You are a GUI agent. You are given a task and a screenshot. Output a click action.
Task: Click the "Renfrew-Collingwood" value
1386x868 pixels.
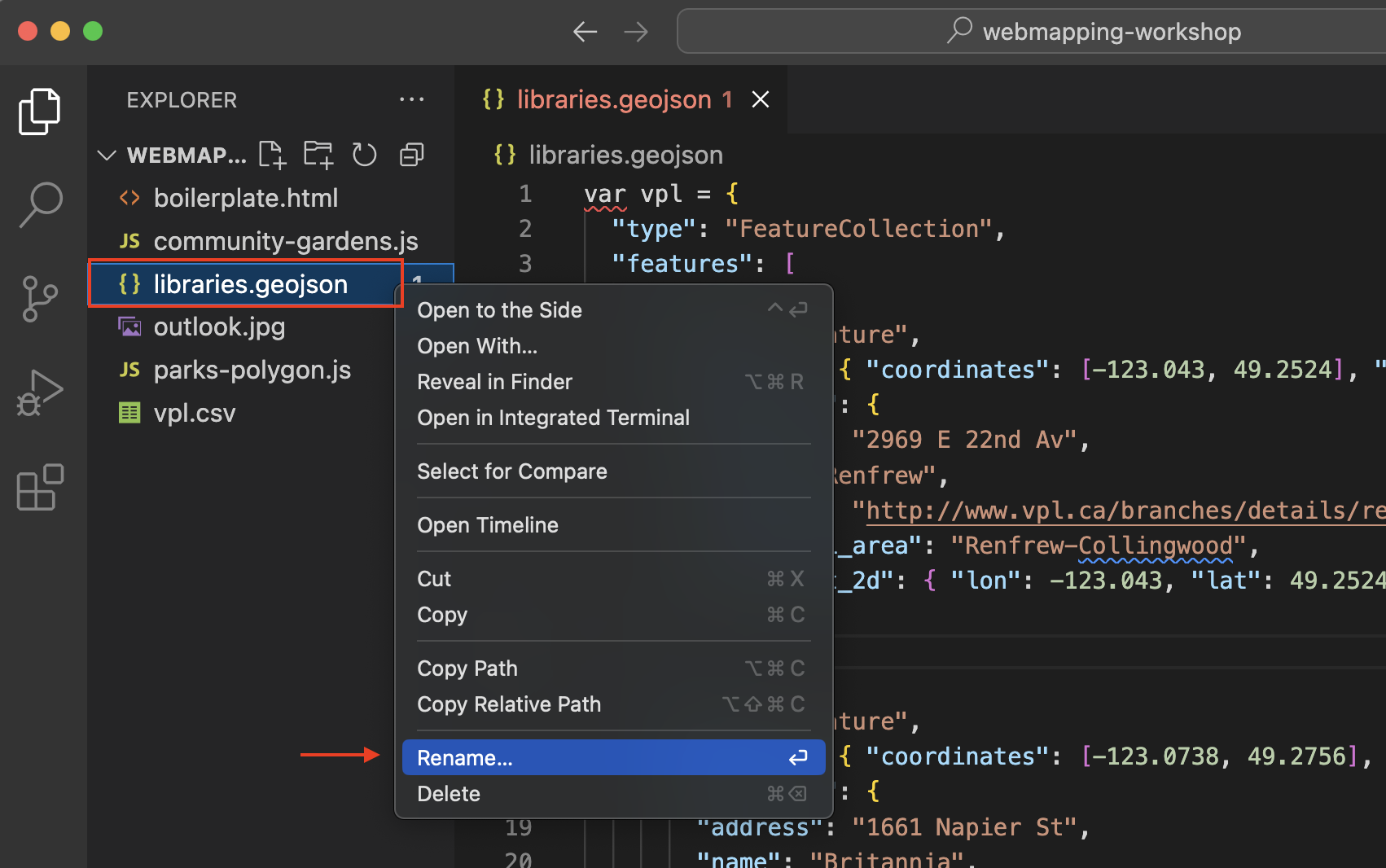click(x=1099, y=546)
